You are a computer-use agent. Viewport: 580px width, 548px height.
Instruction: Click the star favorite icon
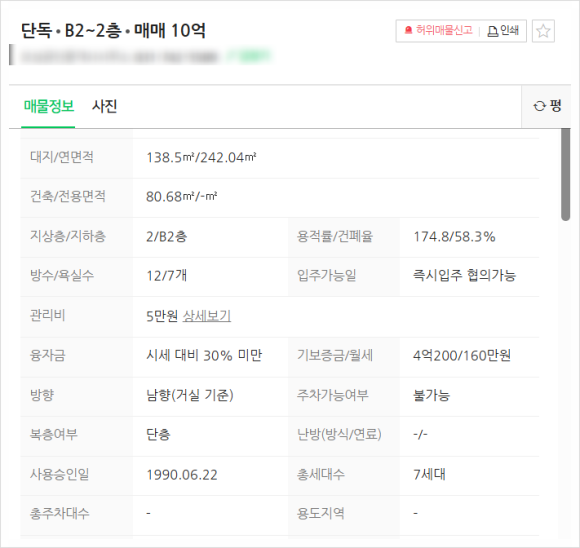pos(543,31)
